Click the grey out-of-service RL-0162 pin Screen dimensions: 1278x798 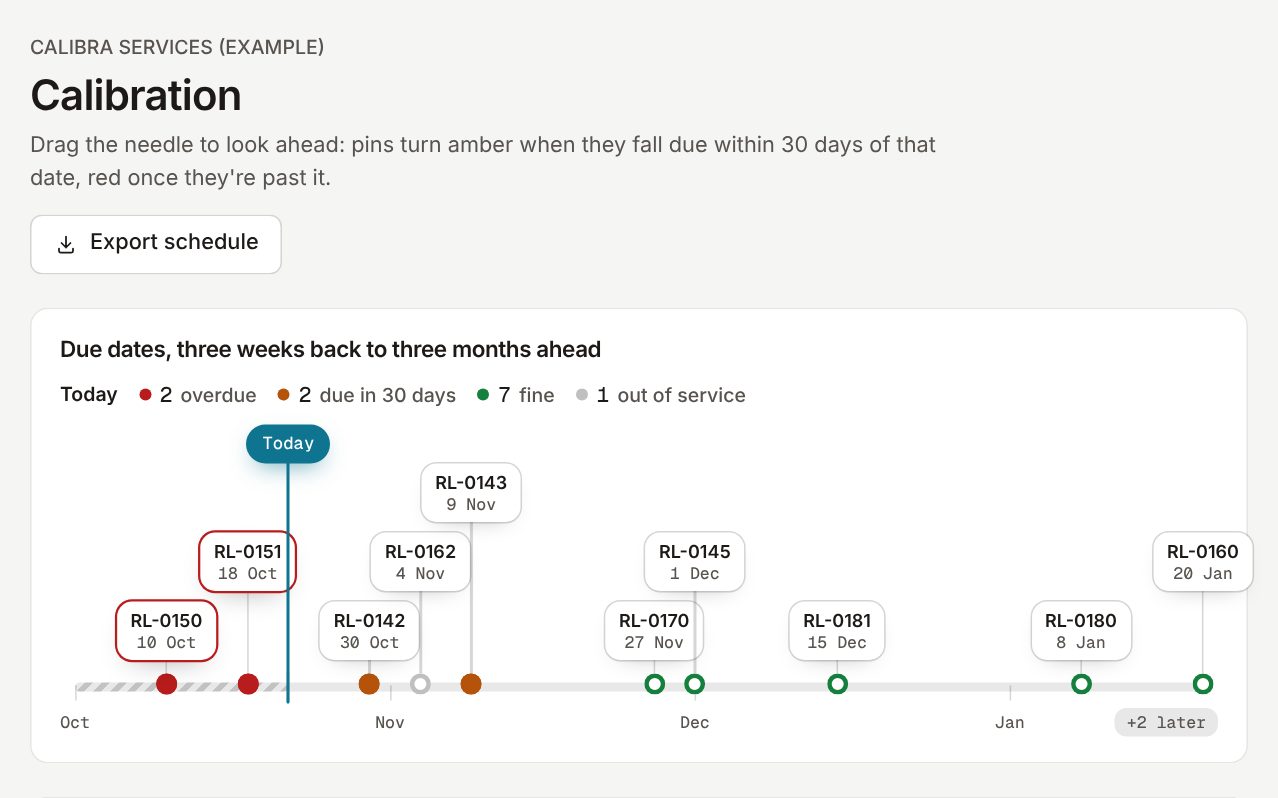click(421, 684)
